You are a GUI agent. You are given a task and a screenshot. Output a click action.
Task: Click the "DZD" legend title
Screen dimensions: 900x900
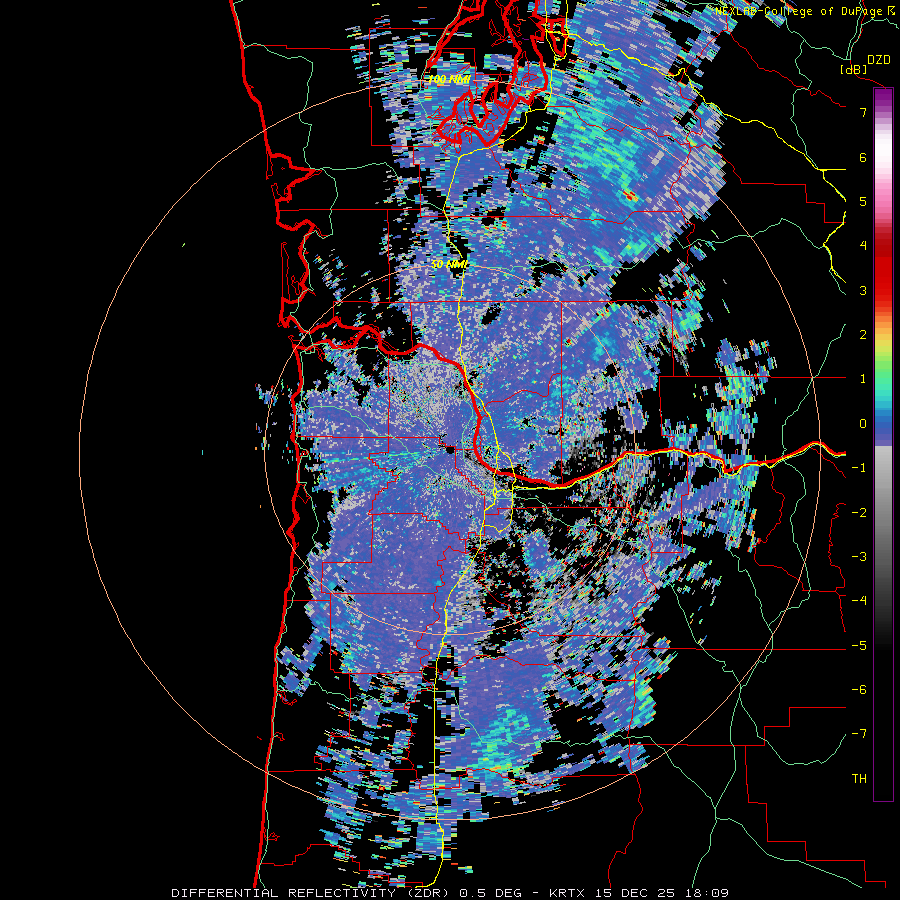point(878,60)
